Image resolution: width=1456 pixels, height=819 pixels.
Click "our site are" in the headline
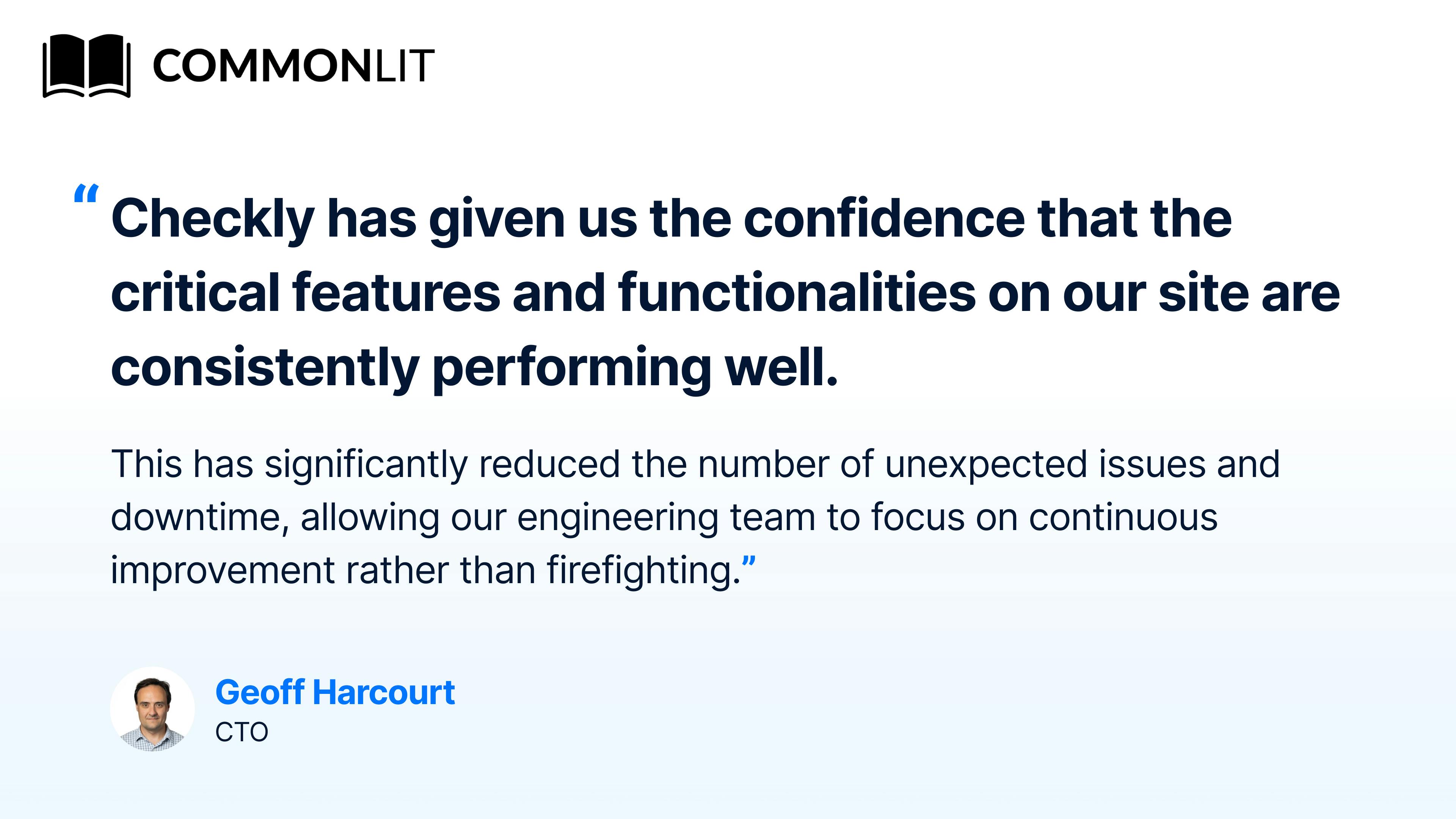coord(1200,293)
